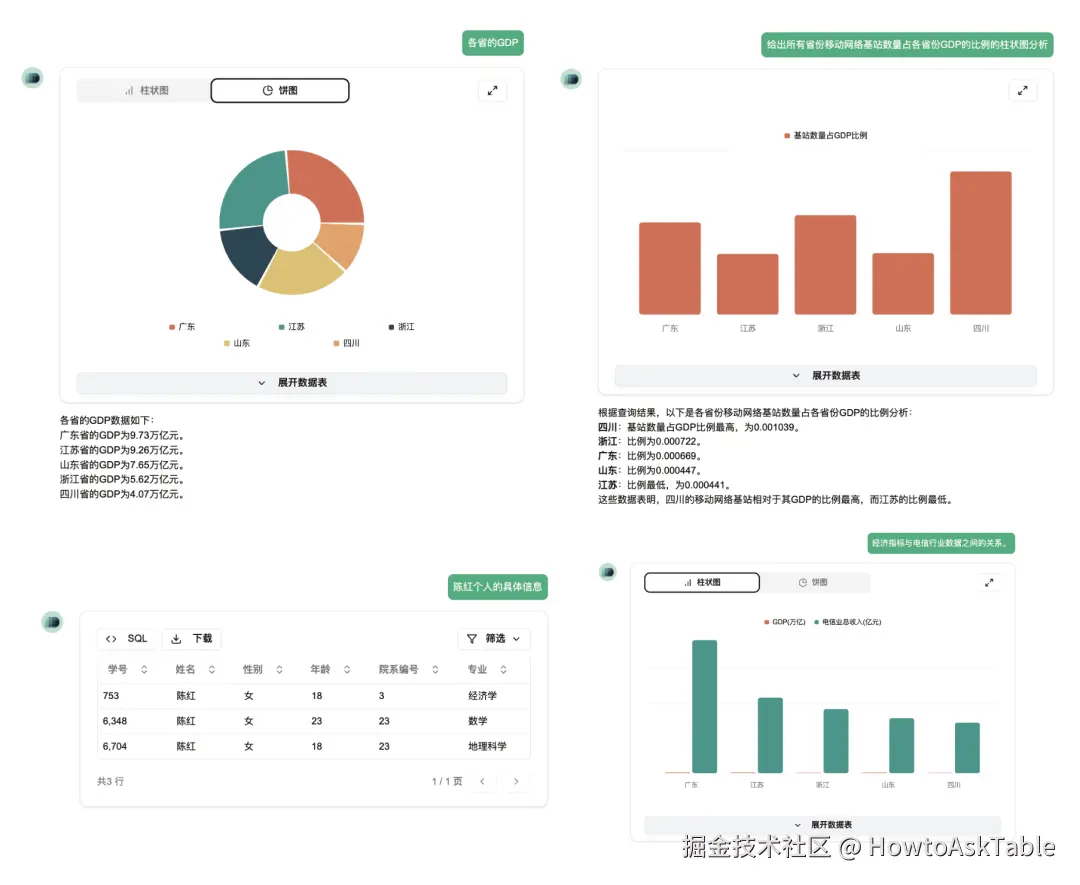Click the base station ratio query bubble
This screenshot has width=1080, height=885.
click(907, 44)
